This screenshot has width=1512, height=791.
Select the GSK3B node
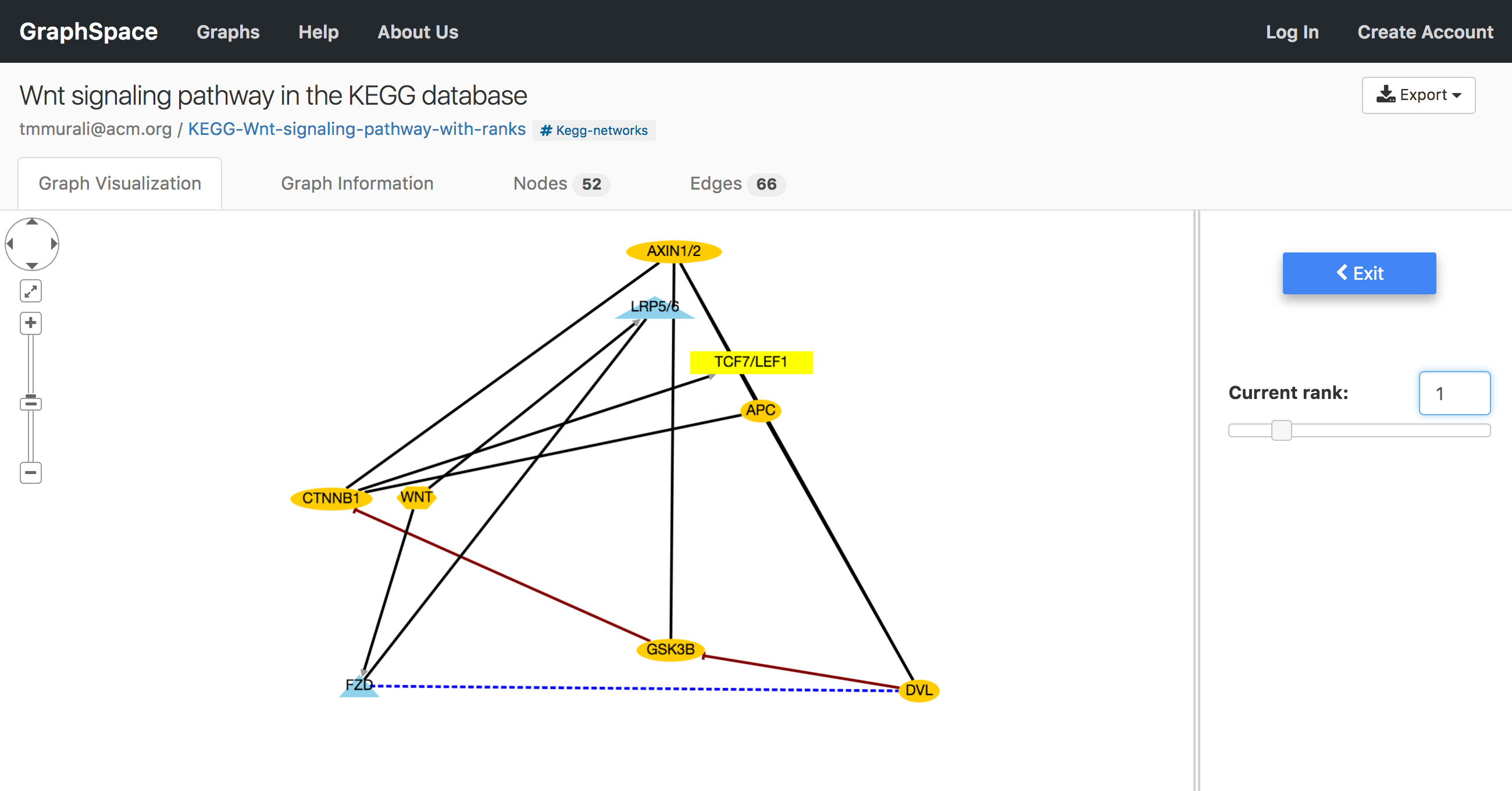[671, 650]
